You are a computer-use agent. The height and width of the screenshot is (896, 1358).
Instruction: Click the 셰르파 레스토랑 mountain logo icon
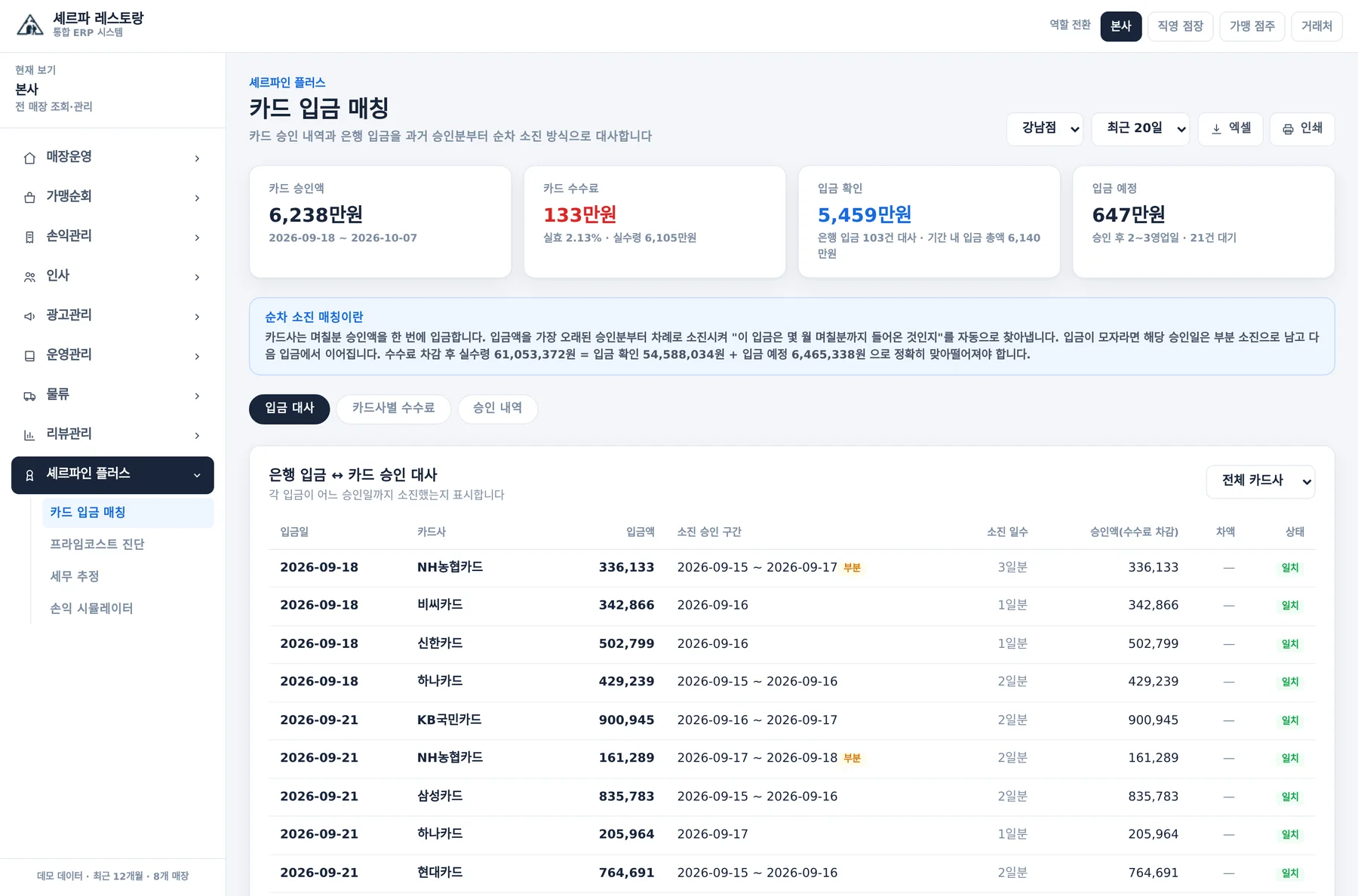[x=30, y=25]
